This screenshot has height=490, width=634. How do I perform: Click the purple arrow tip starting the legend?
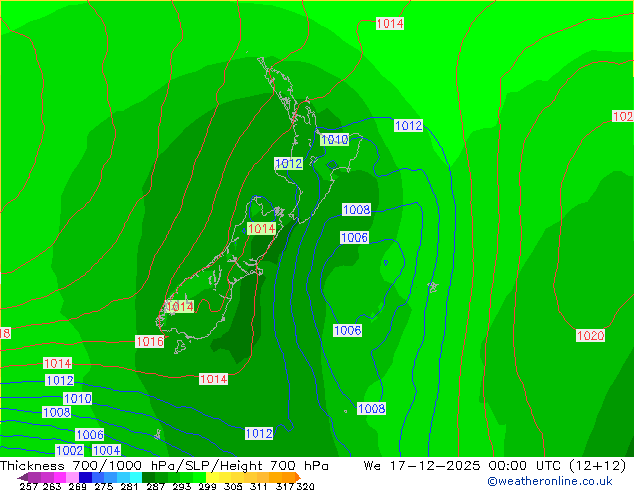[23, 477]
